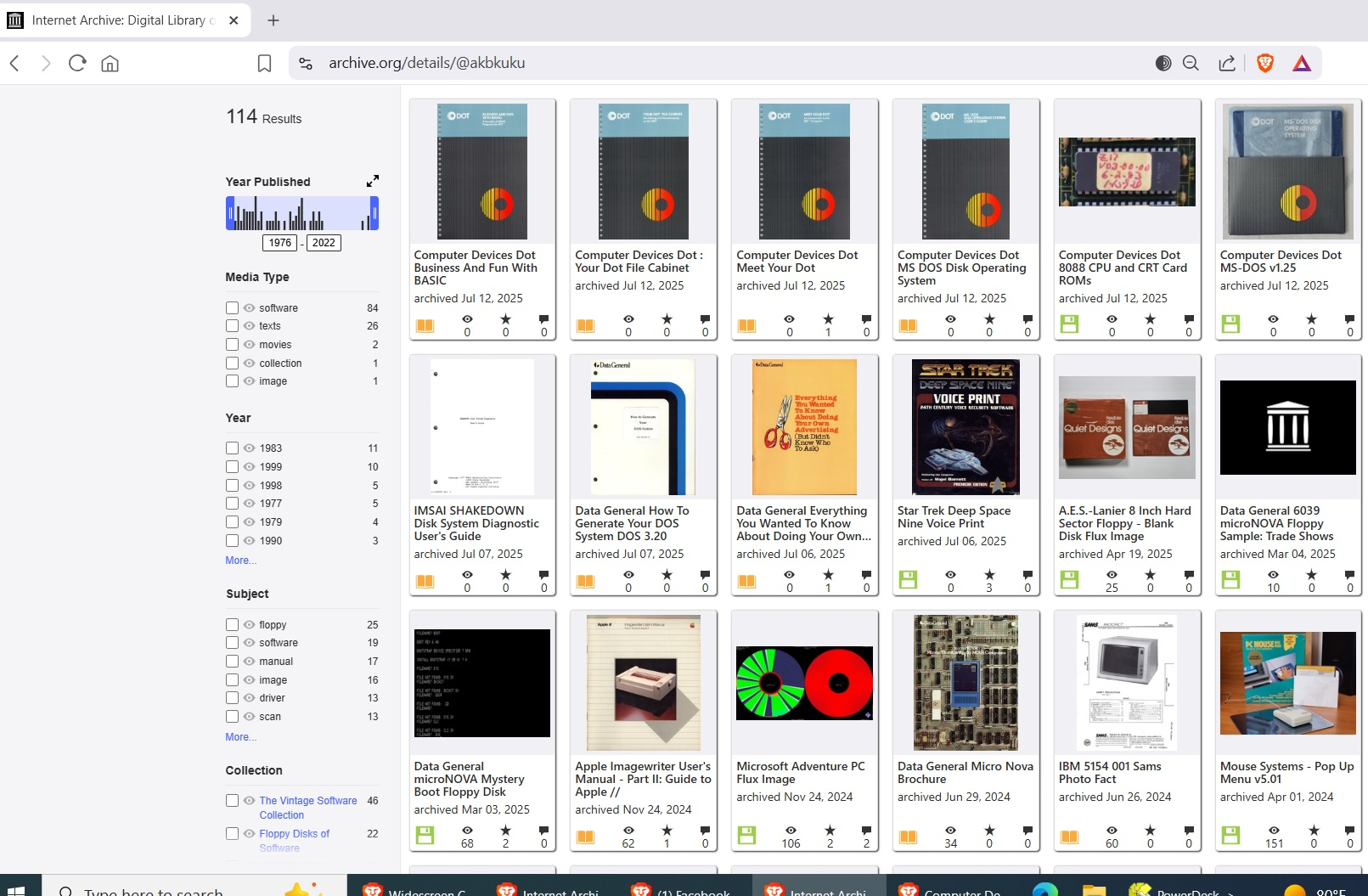
Task: Bookmark this page
Action: pos(264,63)
